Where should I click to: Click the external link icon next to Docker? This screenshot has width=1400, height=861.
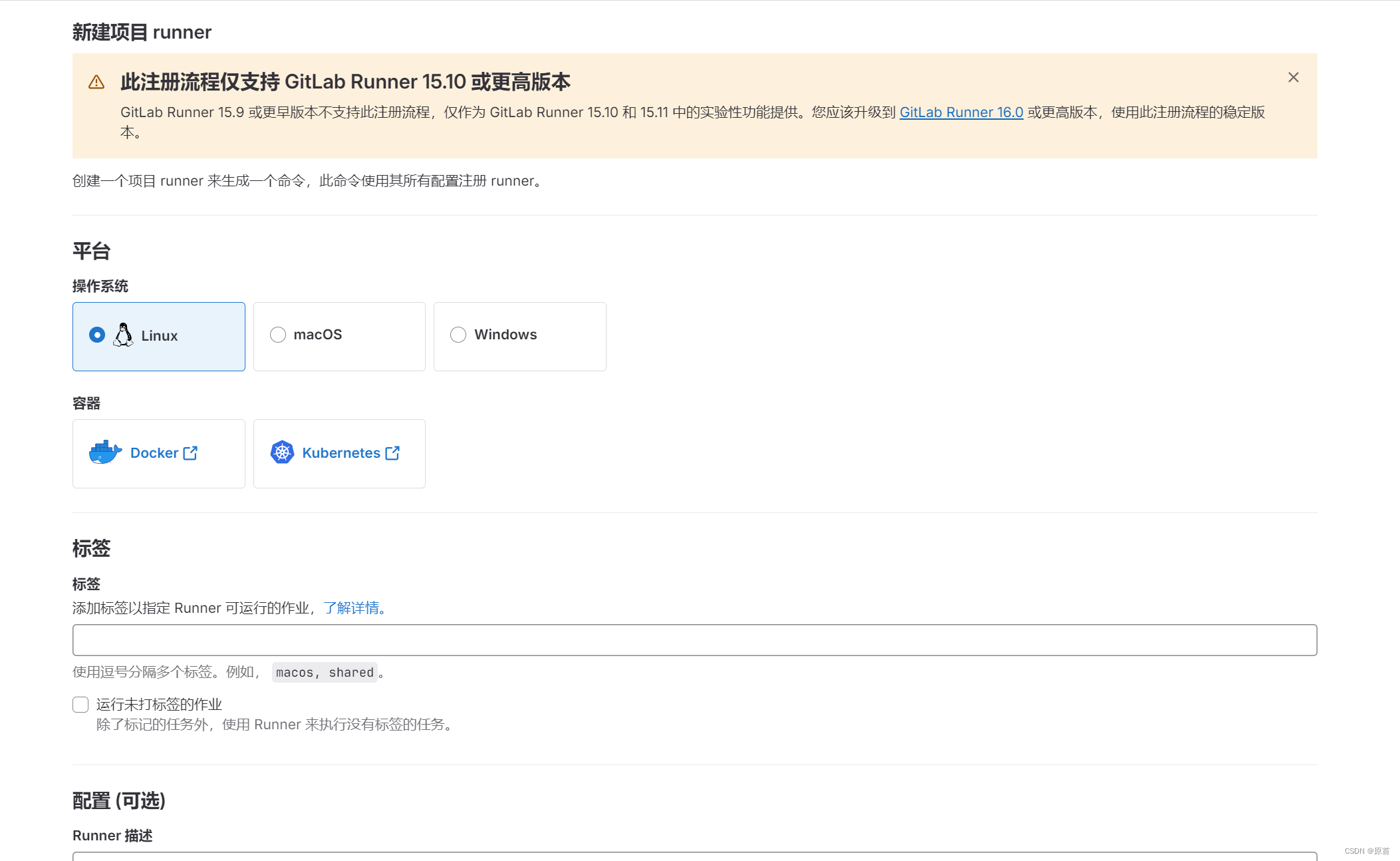[x=190, y=452]
